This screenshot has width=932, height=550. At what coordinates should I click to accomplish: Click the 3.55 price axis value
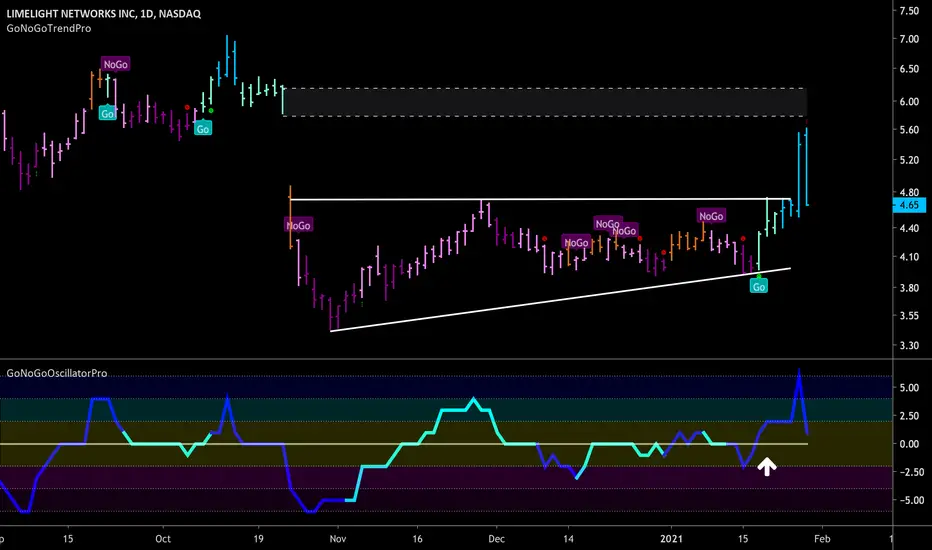click(909, 316)
